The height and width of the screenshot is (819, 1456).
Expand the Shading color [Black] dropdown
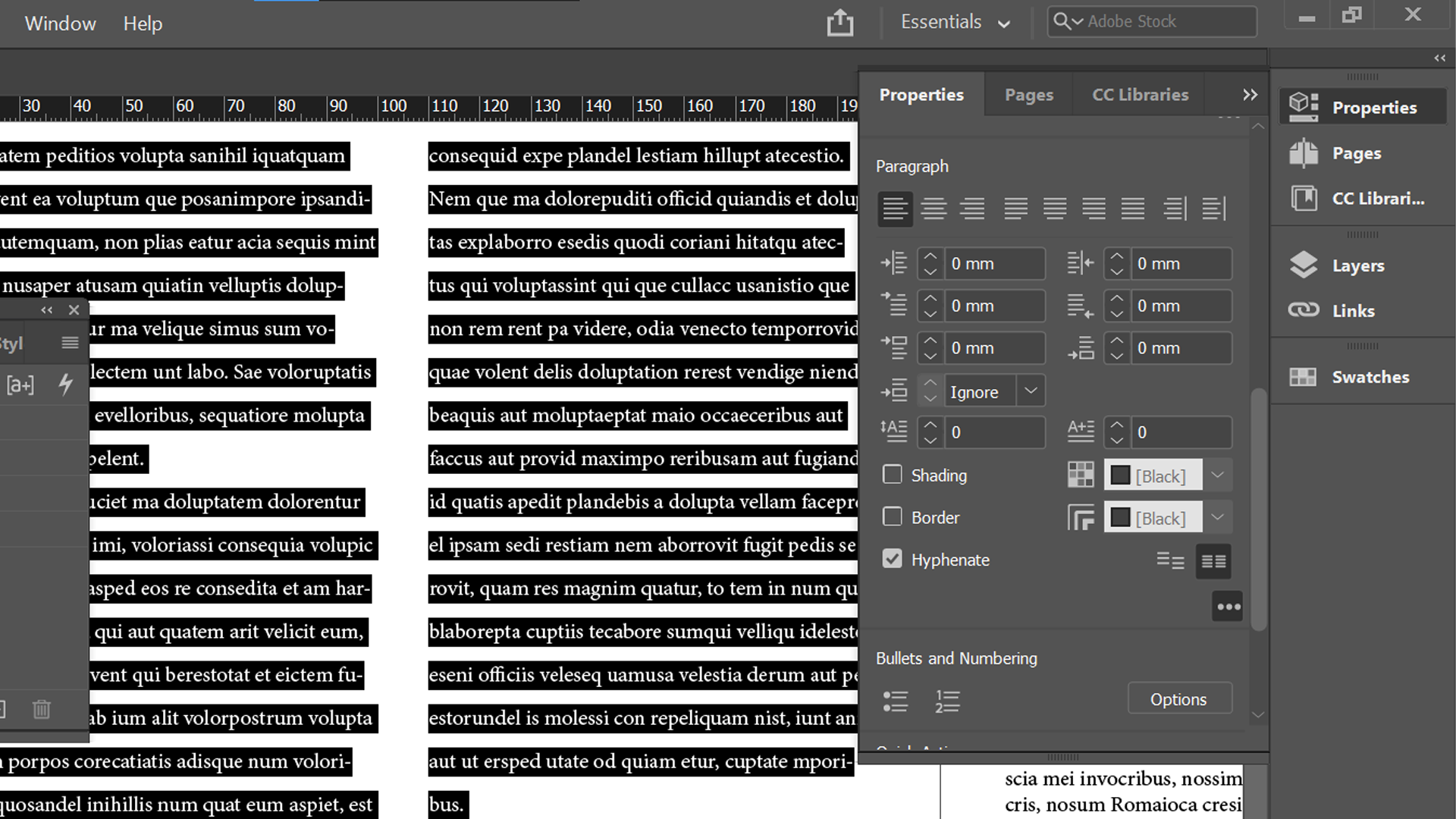click(x=1217, y=475)
